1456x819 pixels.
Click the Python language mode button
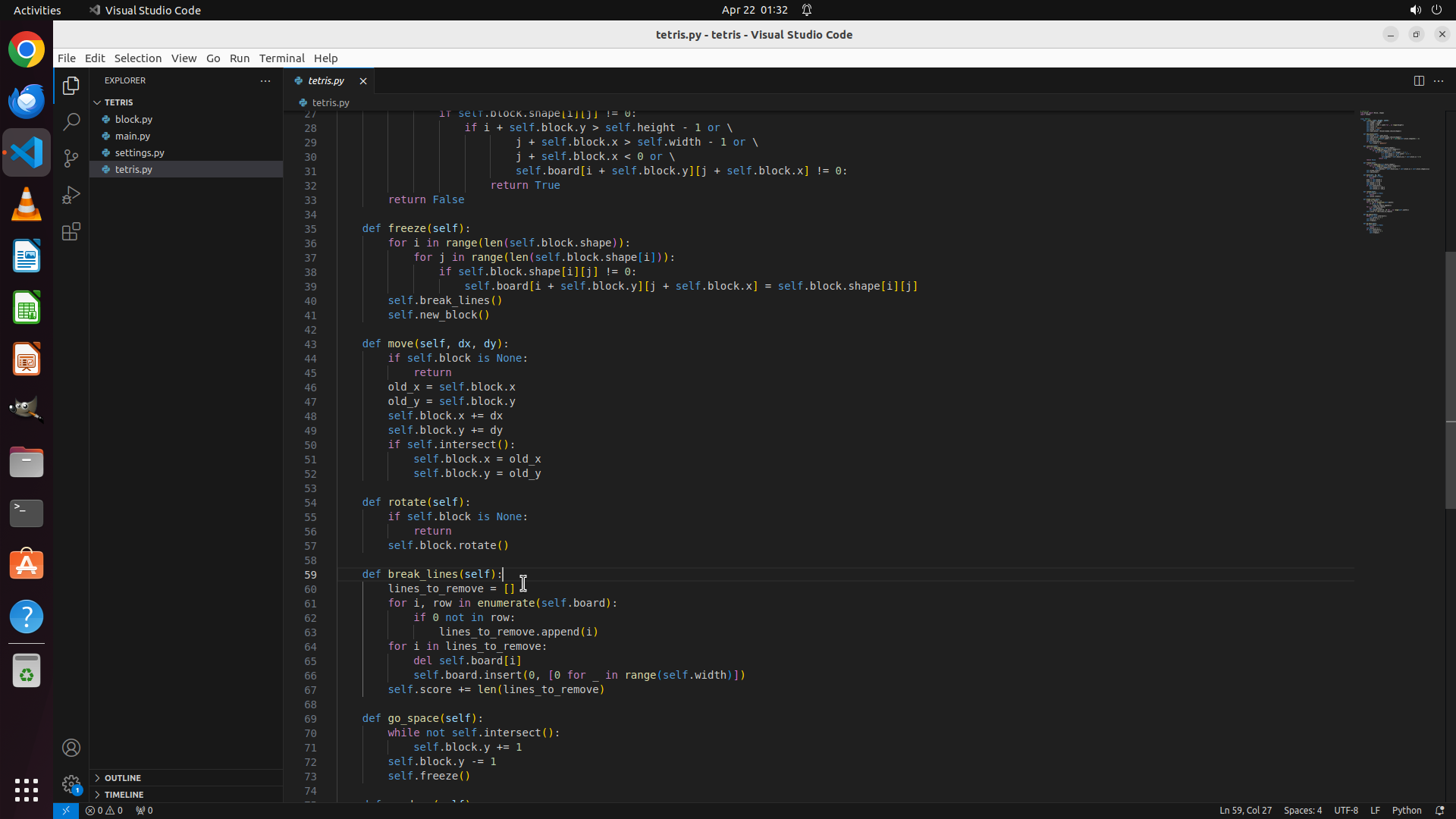click(1406, 810)
